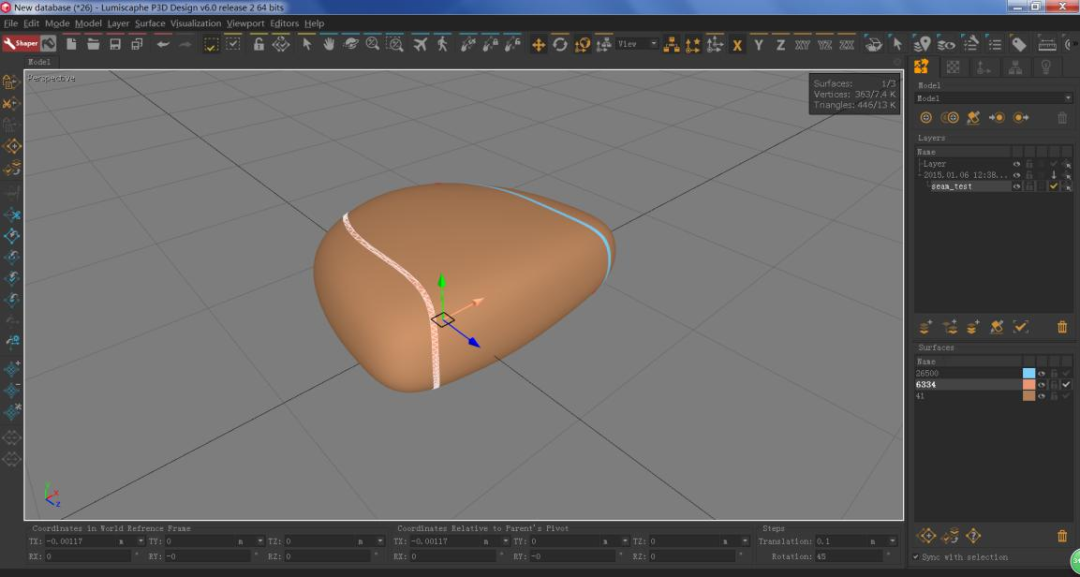This screenshot has width=1080, height=577.
Task: Click the save disk icon
Action: click(x=115, y=44)
